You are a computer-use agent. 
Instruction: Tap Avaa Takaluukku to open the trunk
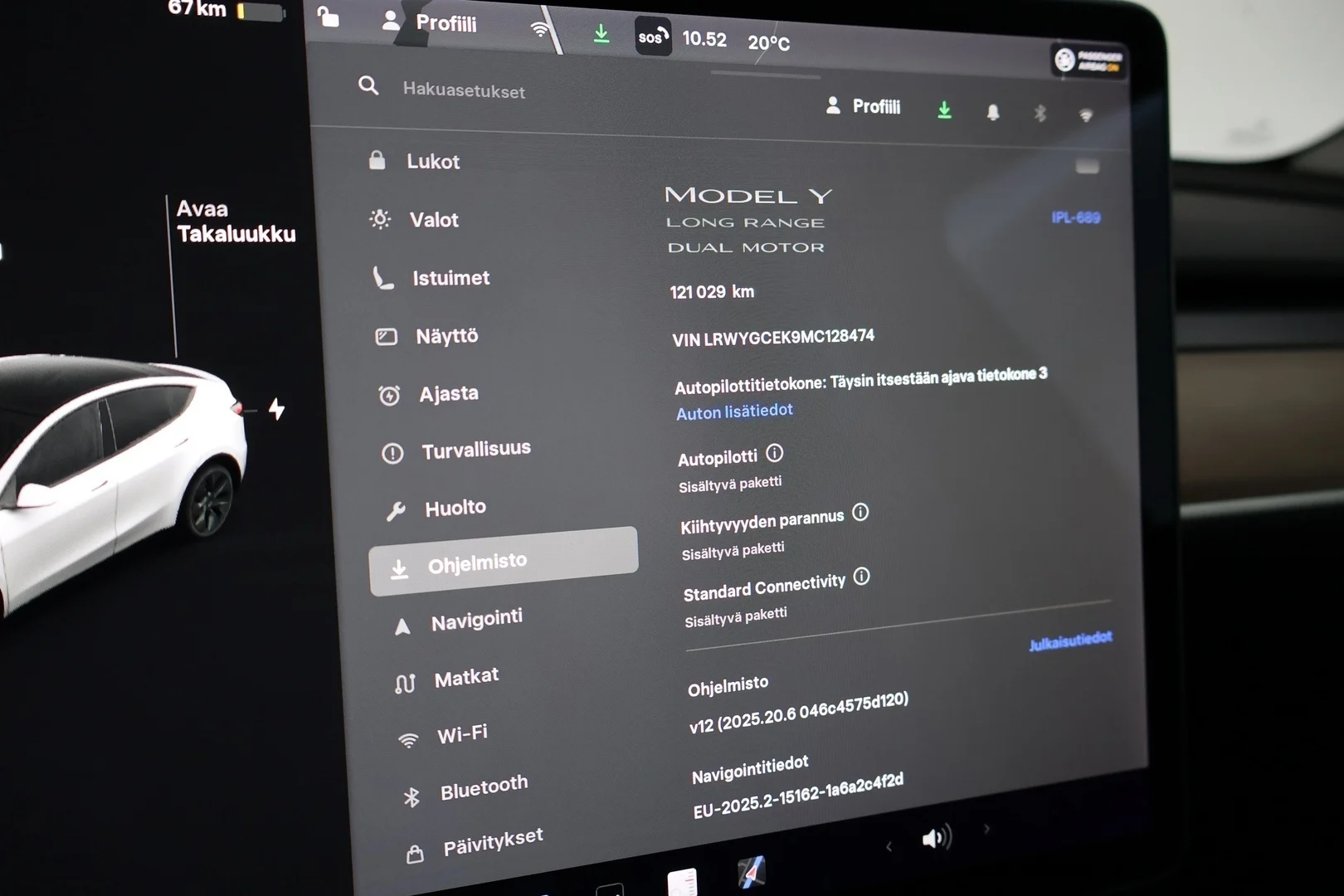point(236,222)
